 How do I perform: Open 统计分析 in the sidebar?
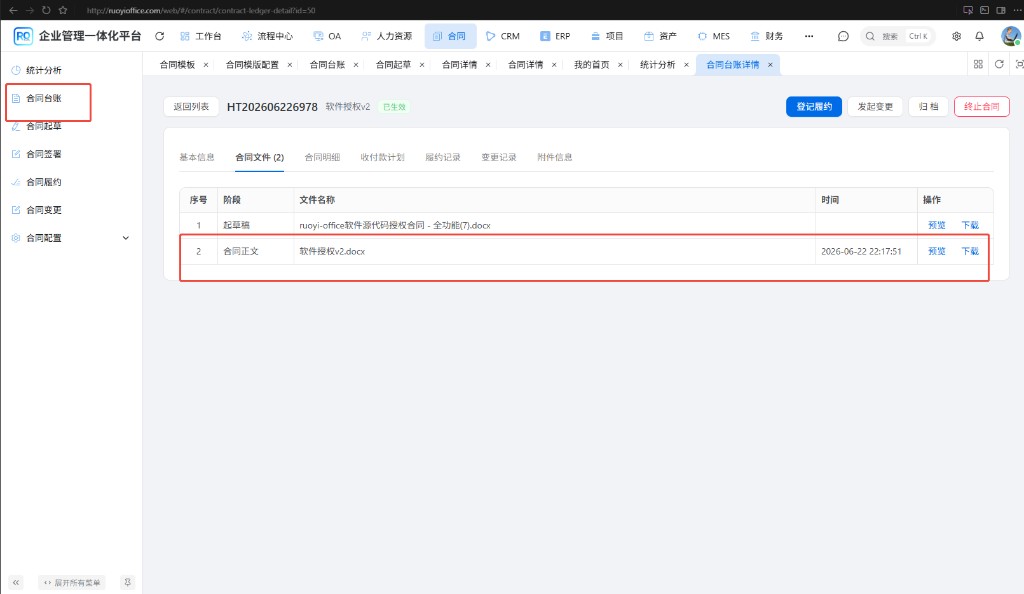(44, 70)
